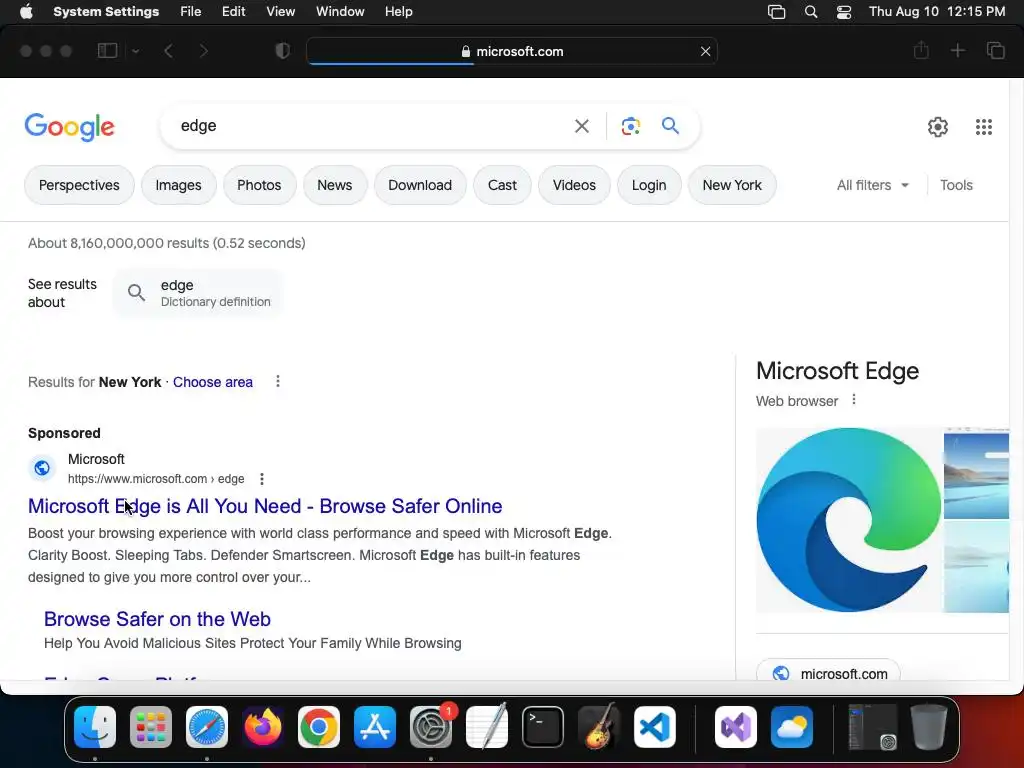
Task: Open the Google apps grid
Action: [984, 127]
